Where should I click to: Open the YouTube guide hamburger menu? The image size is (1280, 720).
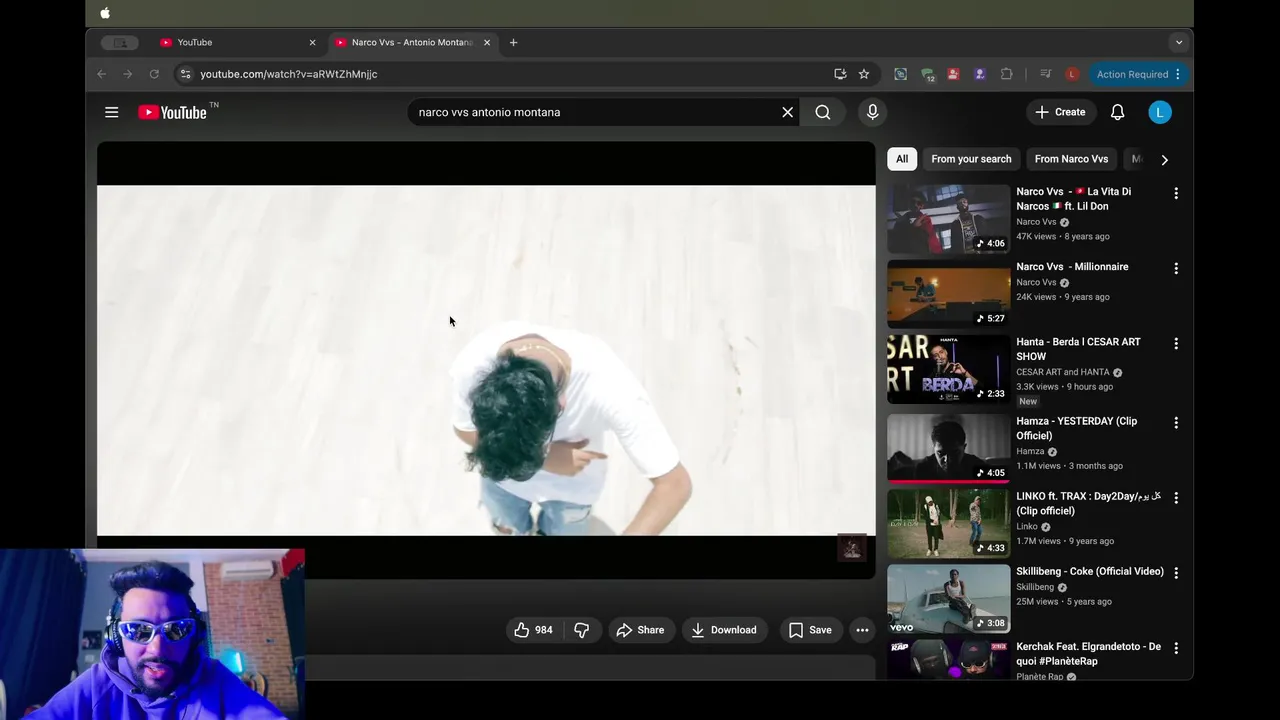112,112
